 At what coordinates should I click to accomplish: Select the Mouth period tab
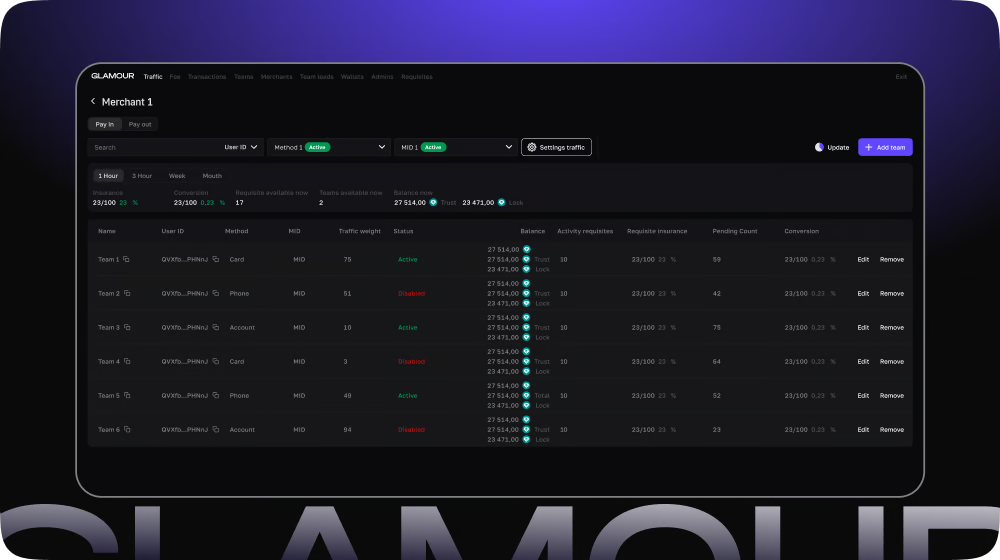coord(212,175)
